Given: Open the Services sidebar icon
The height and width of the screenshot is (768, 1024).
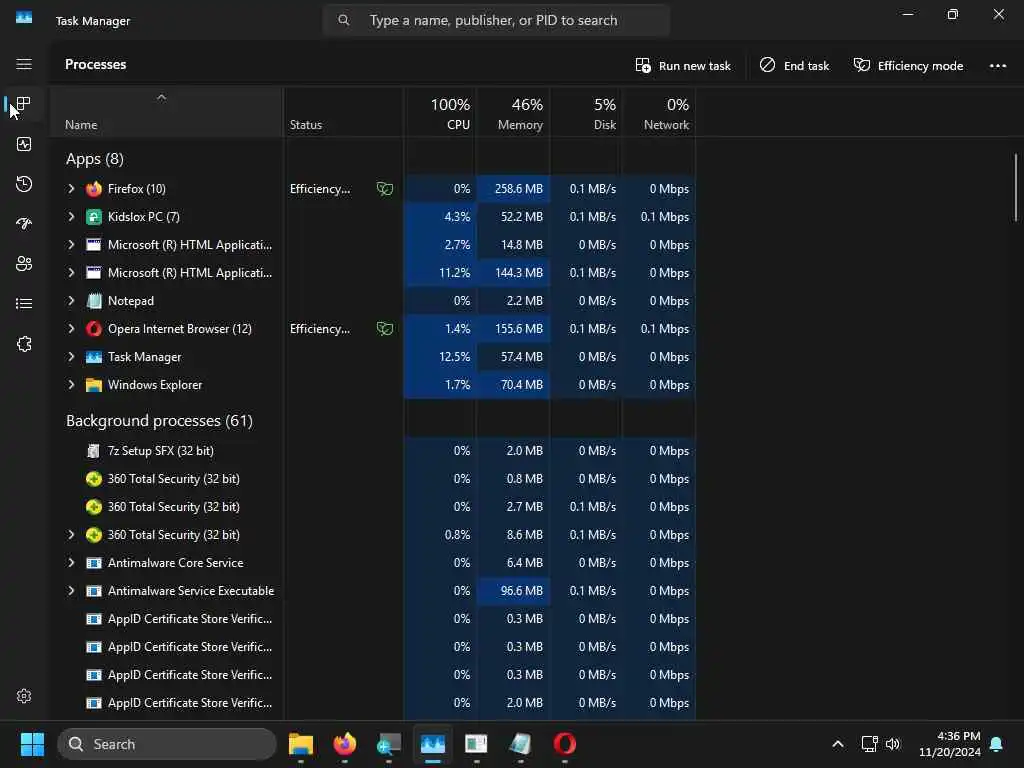Looking at the screenshot, I should coord(24,344).
